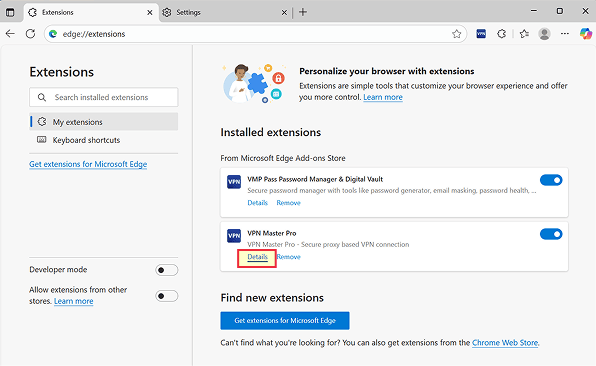
Task: Click the Installed extensions heading
Action: click(x=271, y=132)
